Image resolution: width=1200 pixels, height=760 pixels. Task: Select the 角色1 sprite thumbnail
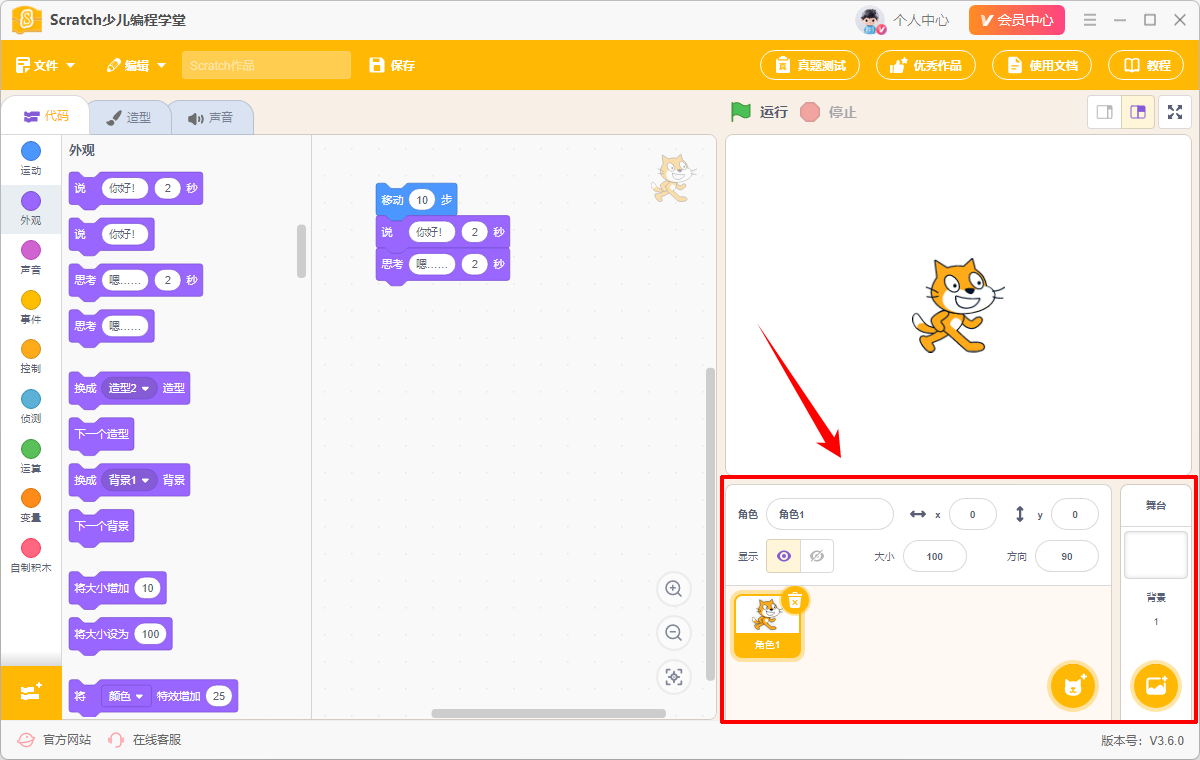(767, 626)
